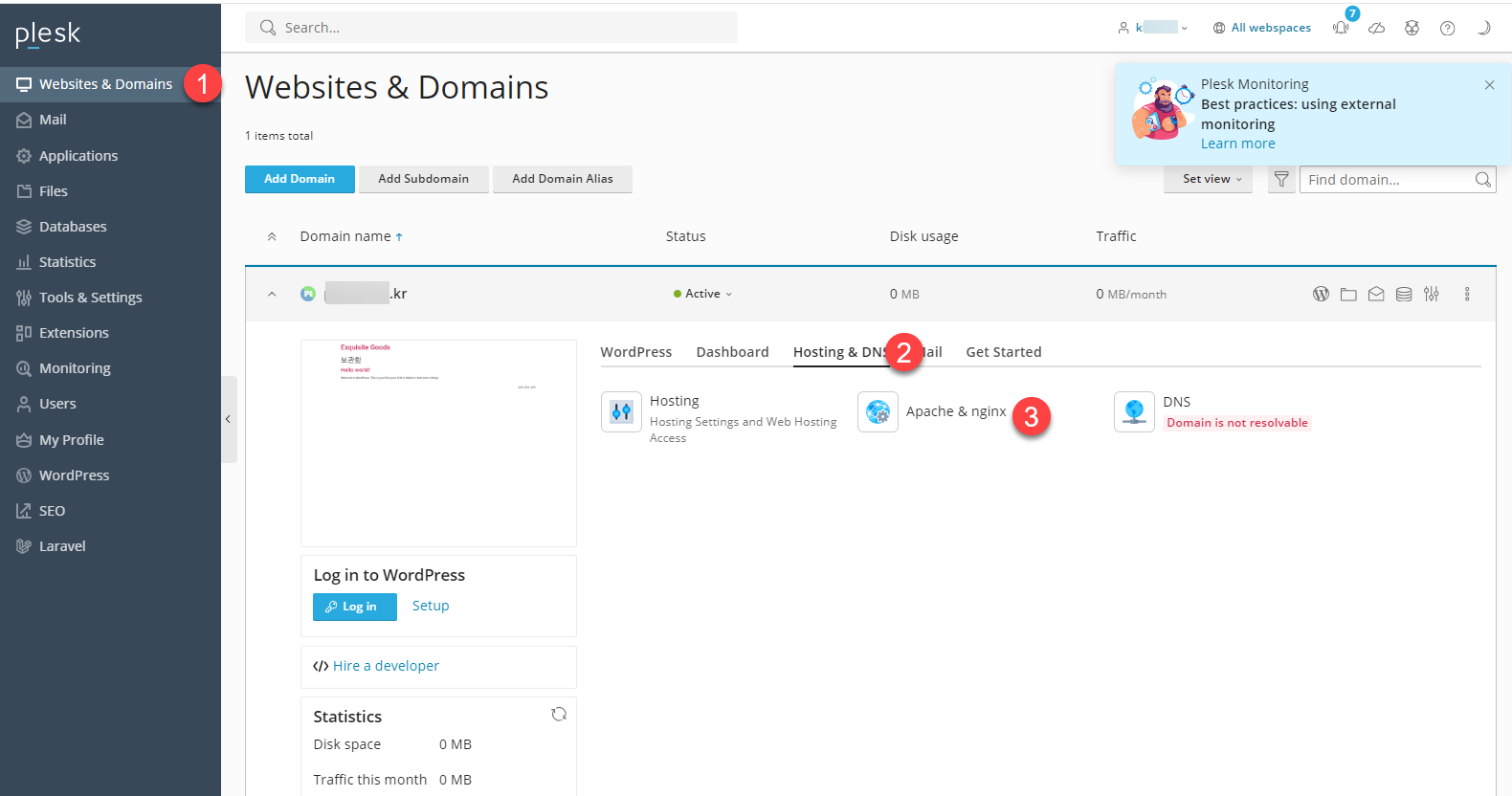Open the DNS settings icon

(x=1134, y=411)
